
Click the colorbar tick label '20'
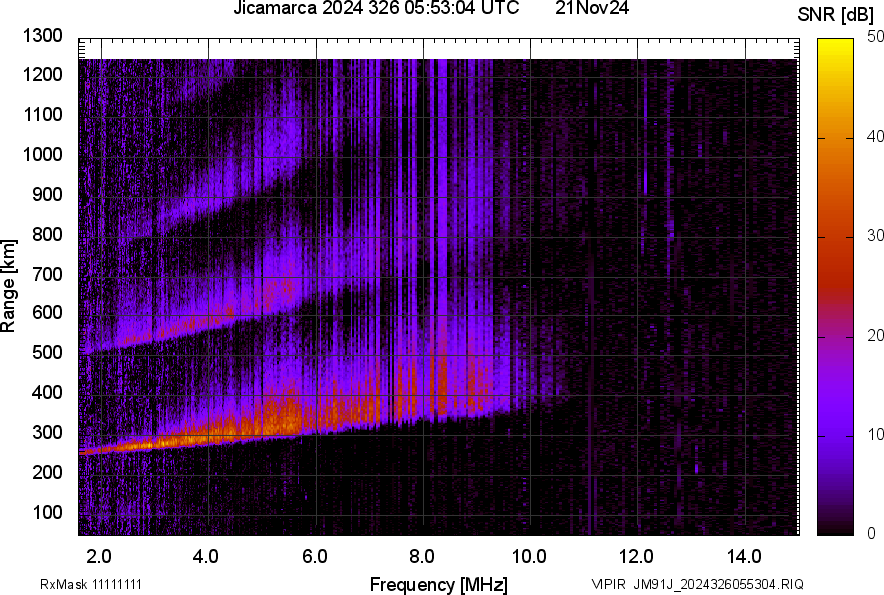(876, 336)
